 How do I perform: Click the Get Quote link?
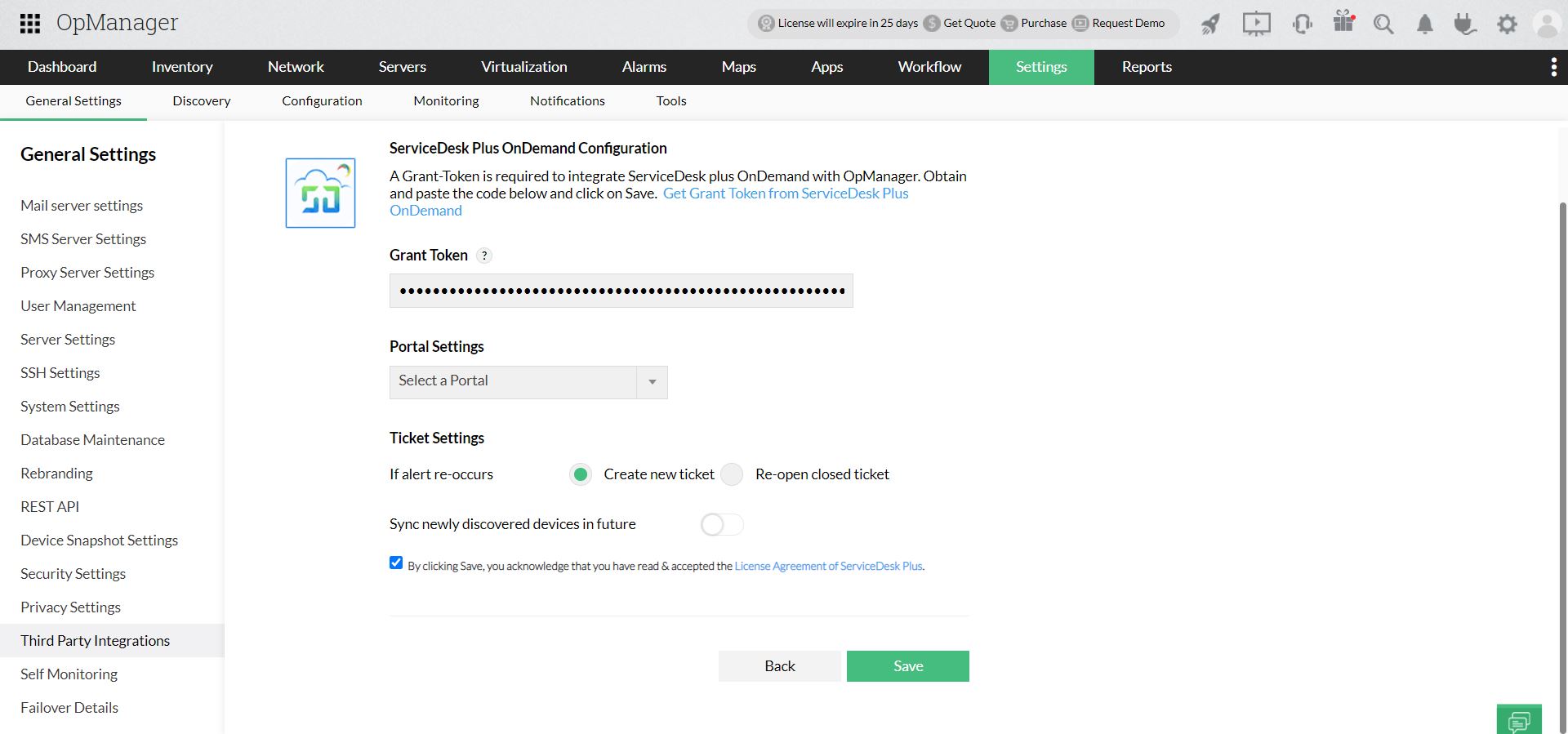969,24
